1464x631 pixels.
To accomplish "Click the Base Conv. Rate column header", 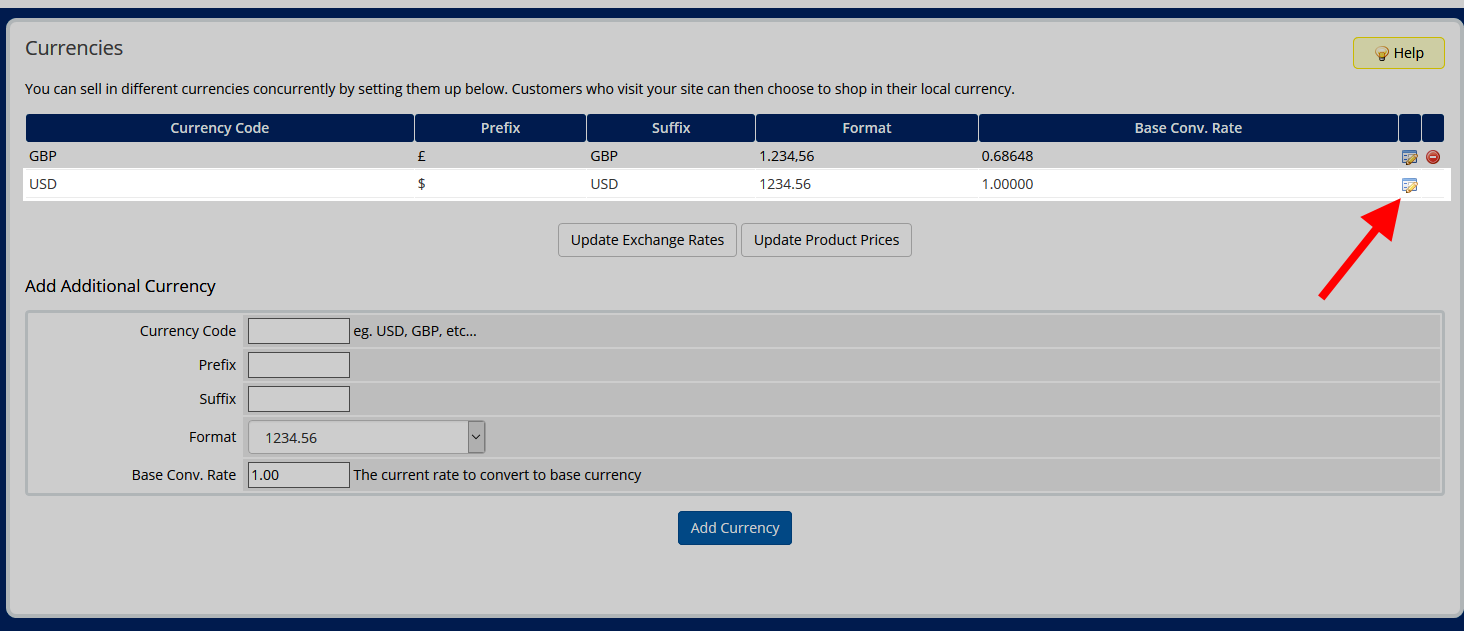I will pyautogui.click(x=1188, y=128).
